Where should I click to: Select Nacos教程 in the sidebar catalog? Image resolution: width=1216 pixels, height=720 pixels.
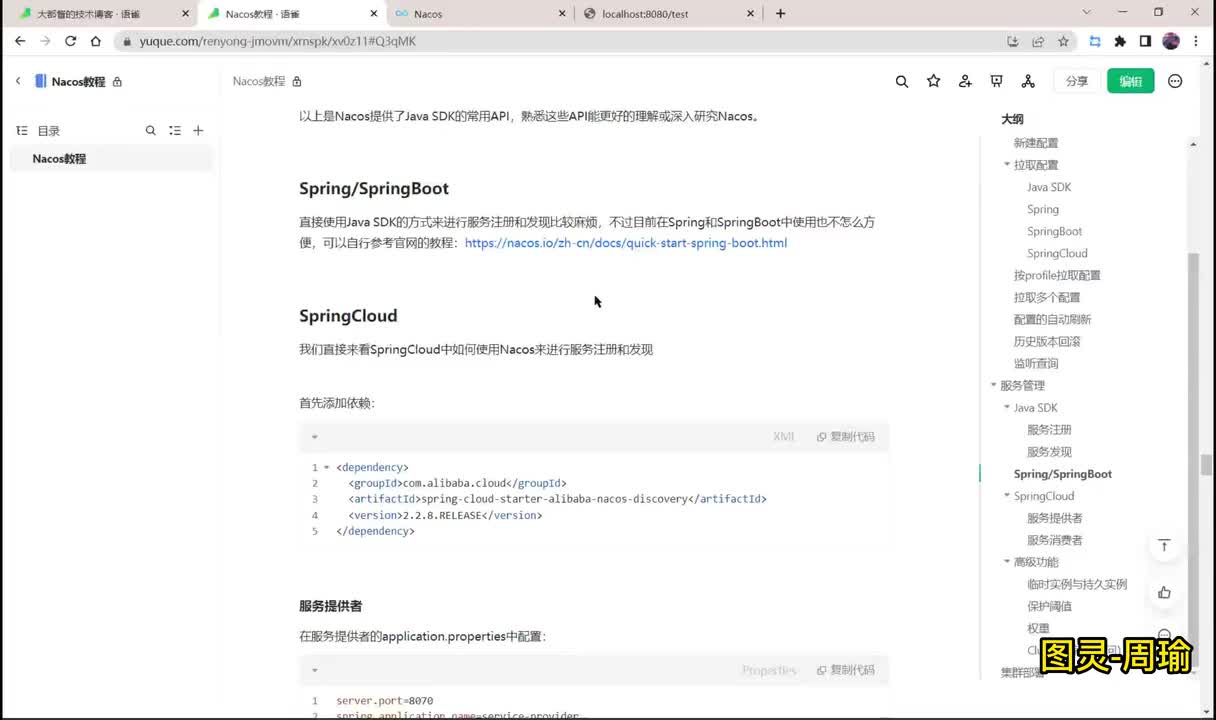coord(111,158)
